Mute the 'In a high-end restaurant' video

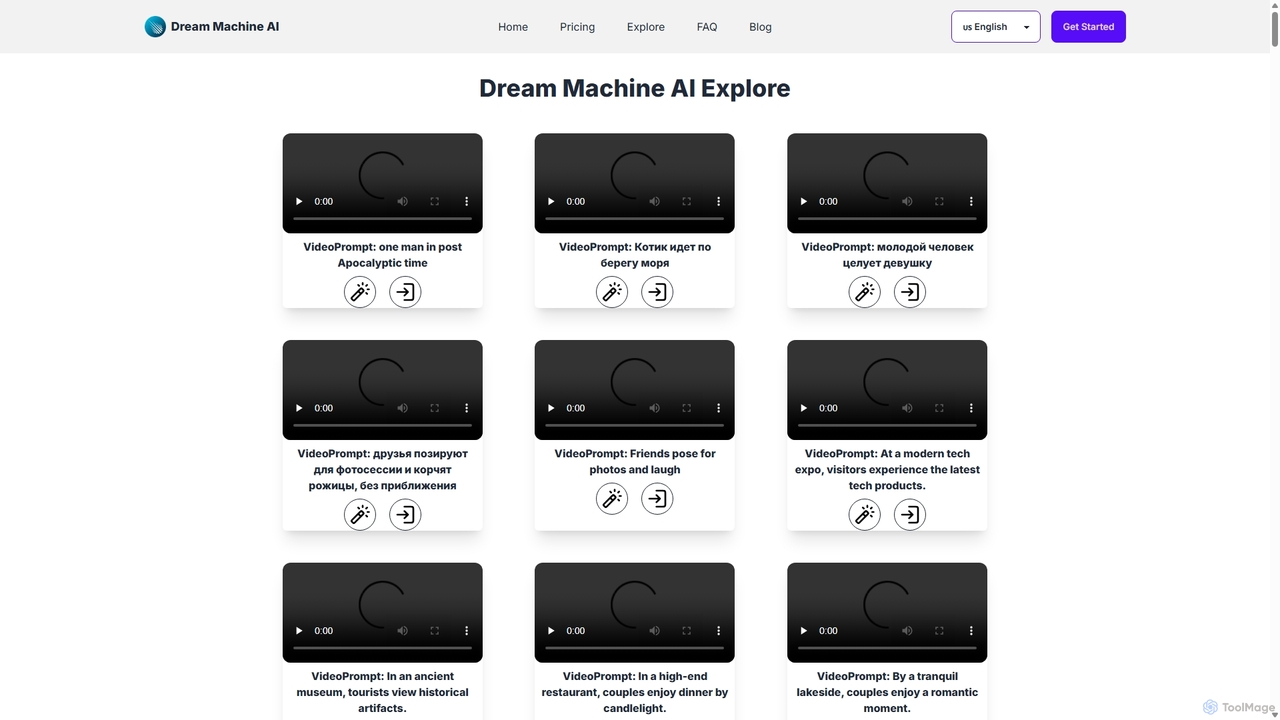(x=654, y=631)
